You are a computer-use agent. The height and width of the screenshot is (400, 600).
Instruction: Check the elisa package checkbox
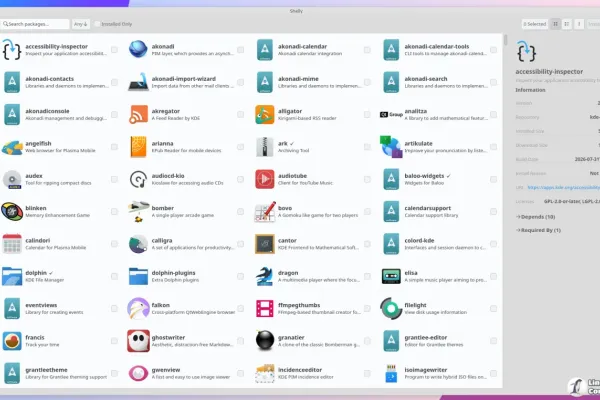pyautogui.click(x=493, y=276)
